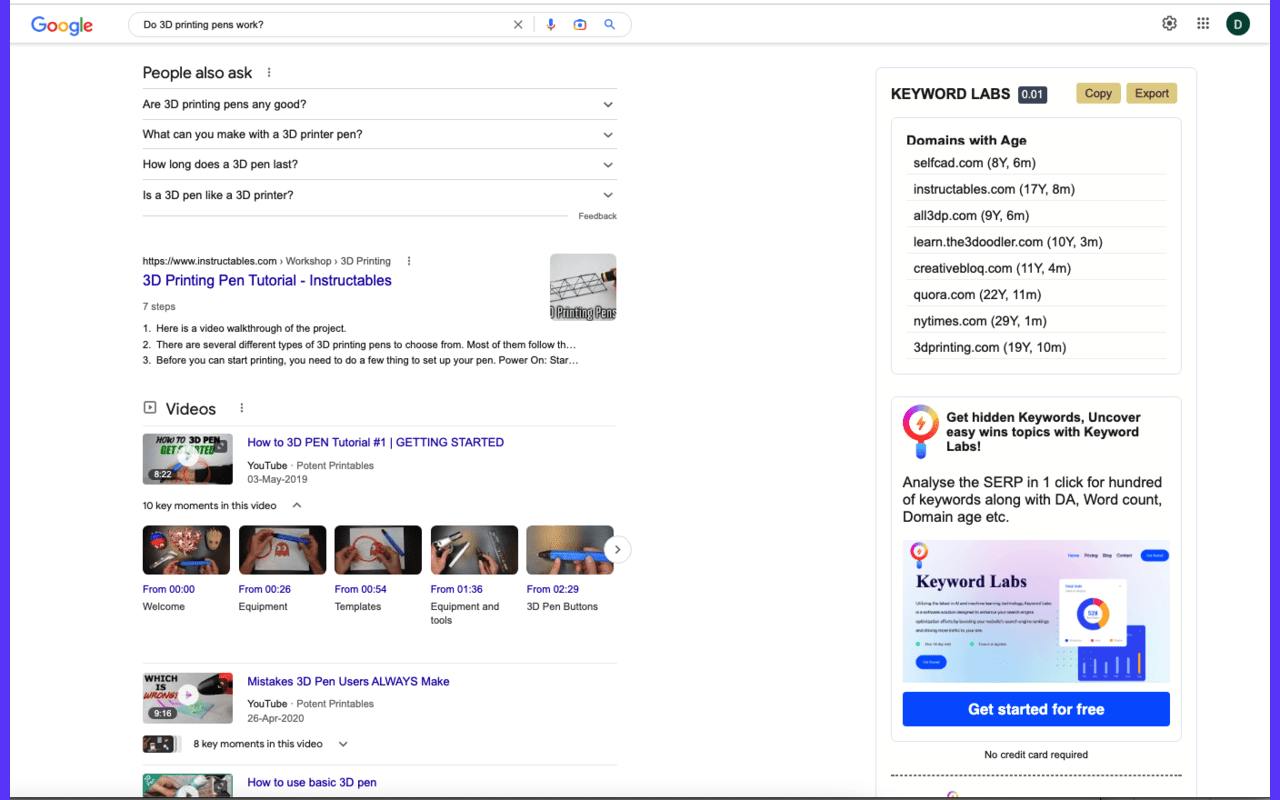Collapse 10 key moments in this video
The image size is (1280, 800).
click(x=222, y=506)
